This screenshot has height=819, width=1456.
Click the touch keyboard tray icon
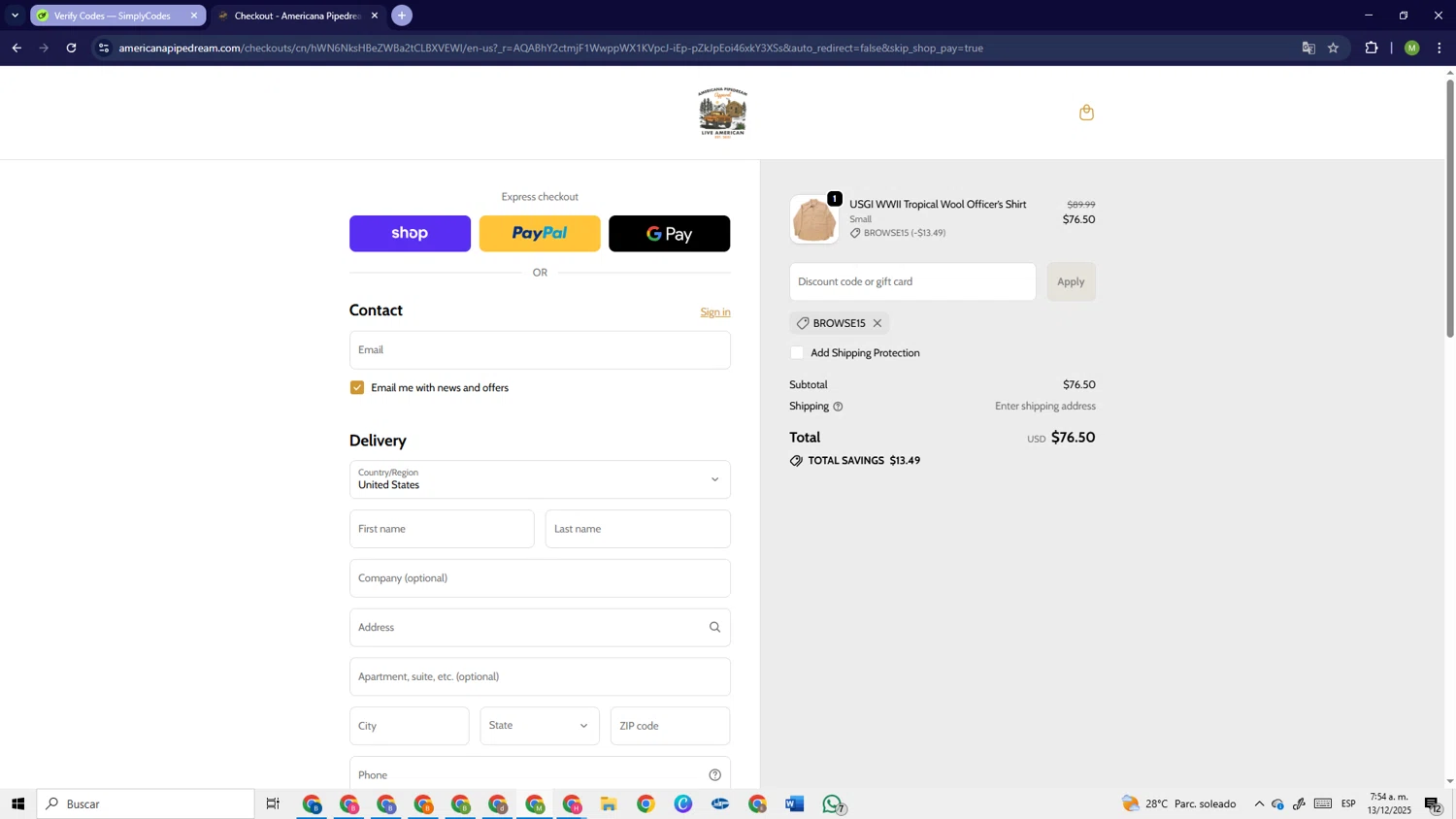tap(1323, 803)
